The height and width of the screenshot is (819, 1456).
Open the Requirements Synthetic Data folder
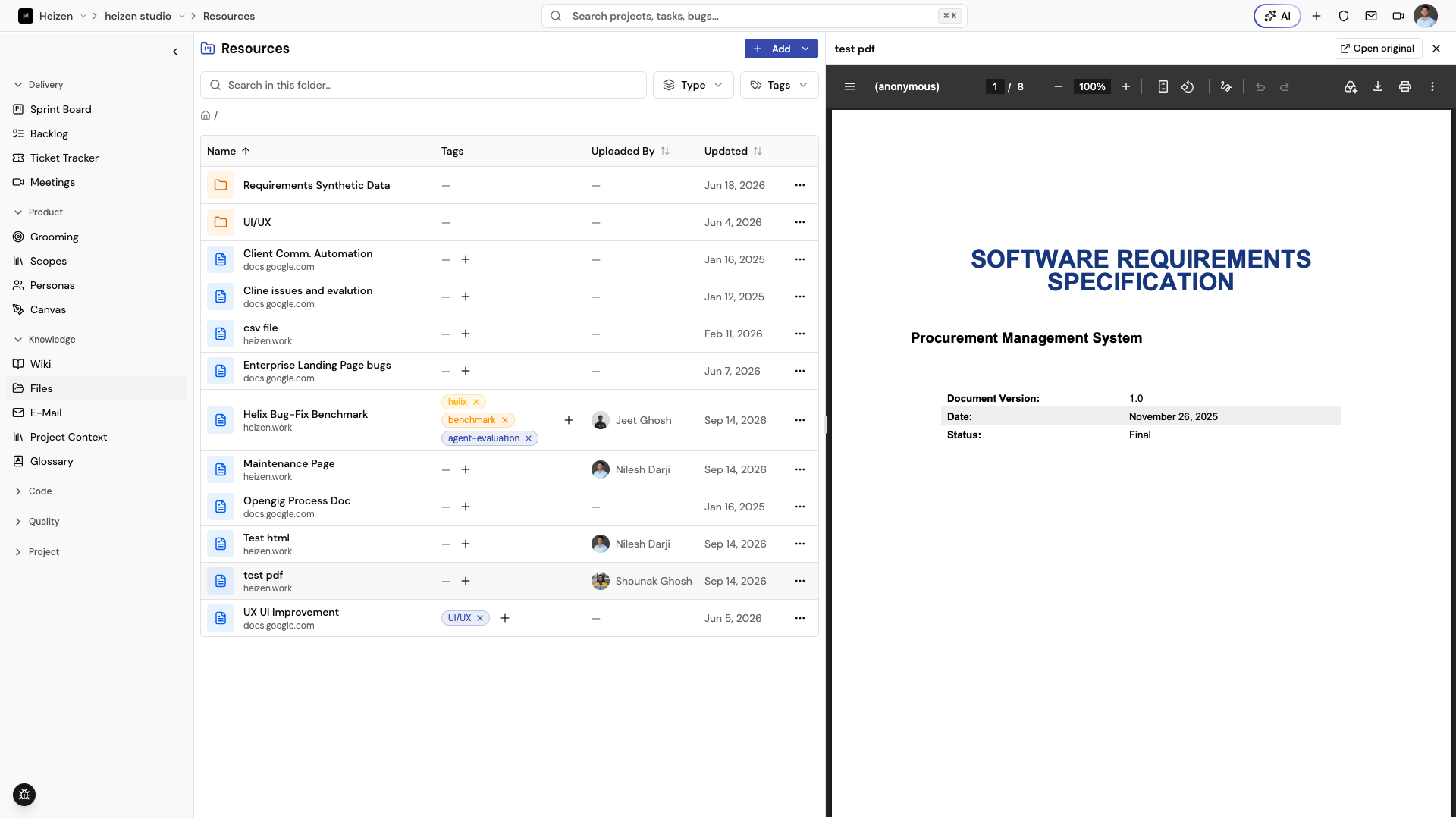coord(316,185)
